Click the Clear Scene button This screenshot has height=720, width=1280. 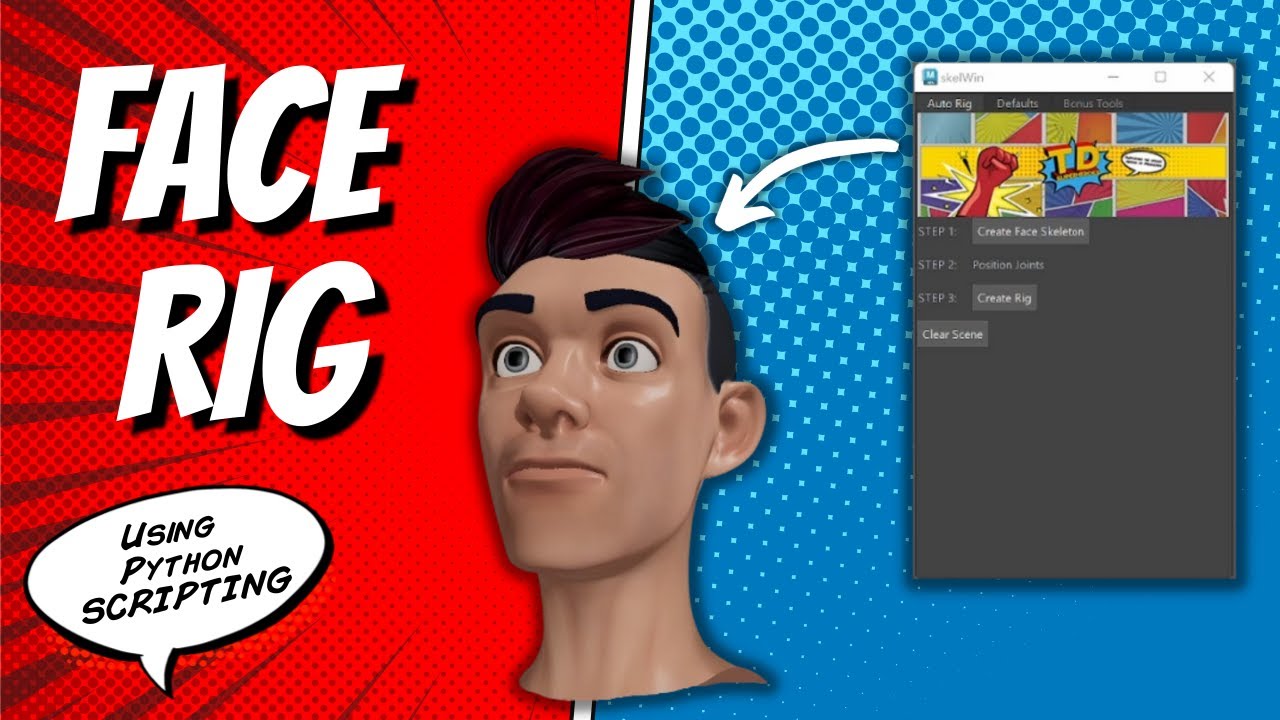coord(952,334)
